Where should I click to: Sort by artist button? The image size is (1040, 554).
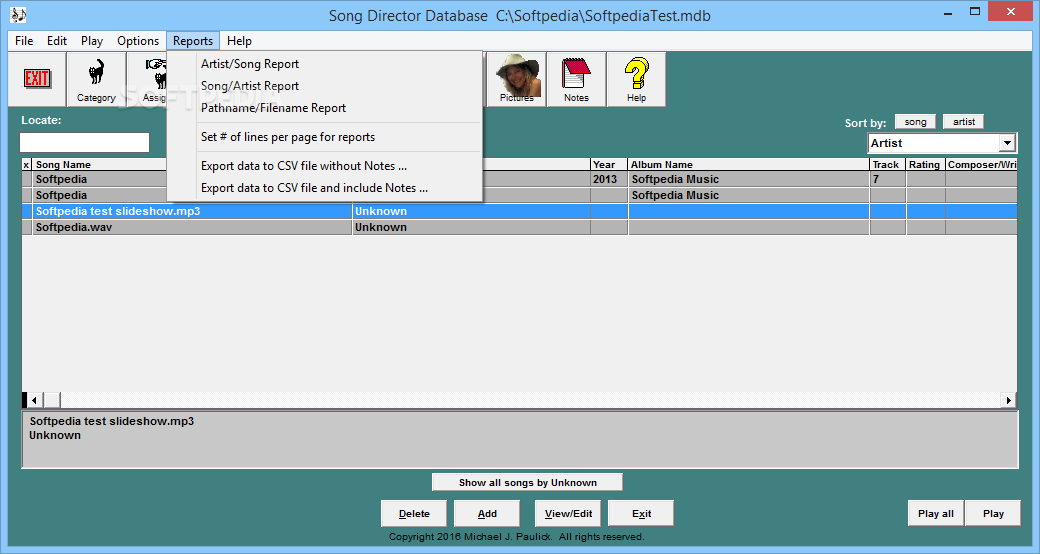964,121
